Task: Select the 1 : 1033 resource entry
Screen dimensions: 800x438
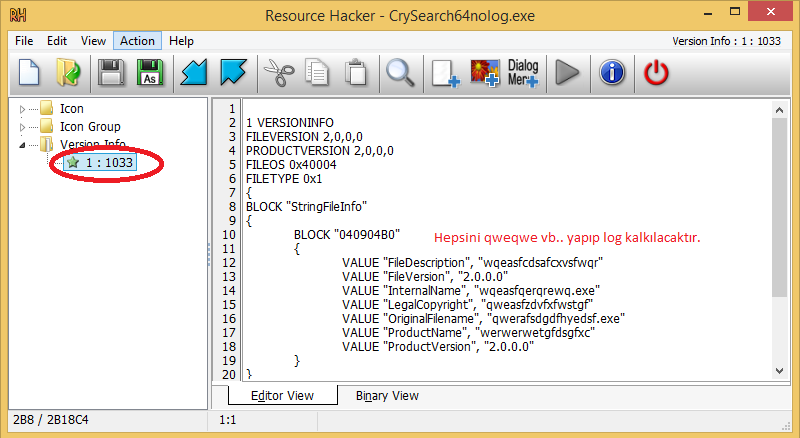Action: pos(100,162)
